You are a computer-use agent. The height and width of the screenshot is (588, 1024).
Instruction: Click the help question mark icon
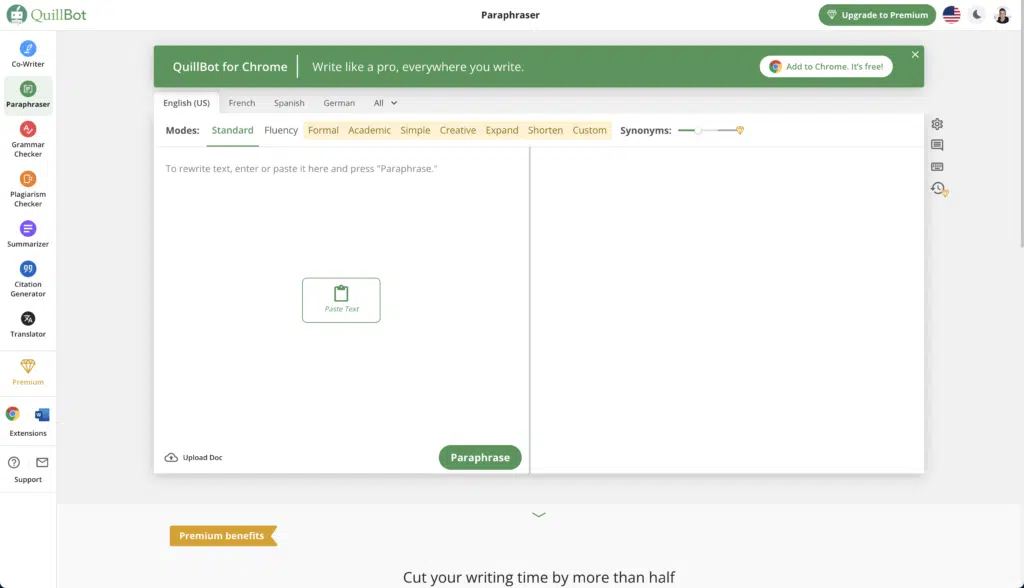(14, 463)
